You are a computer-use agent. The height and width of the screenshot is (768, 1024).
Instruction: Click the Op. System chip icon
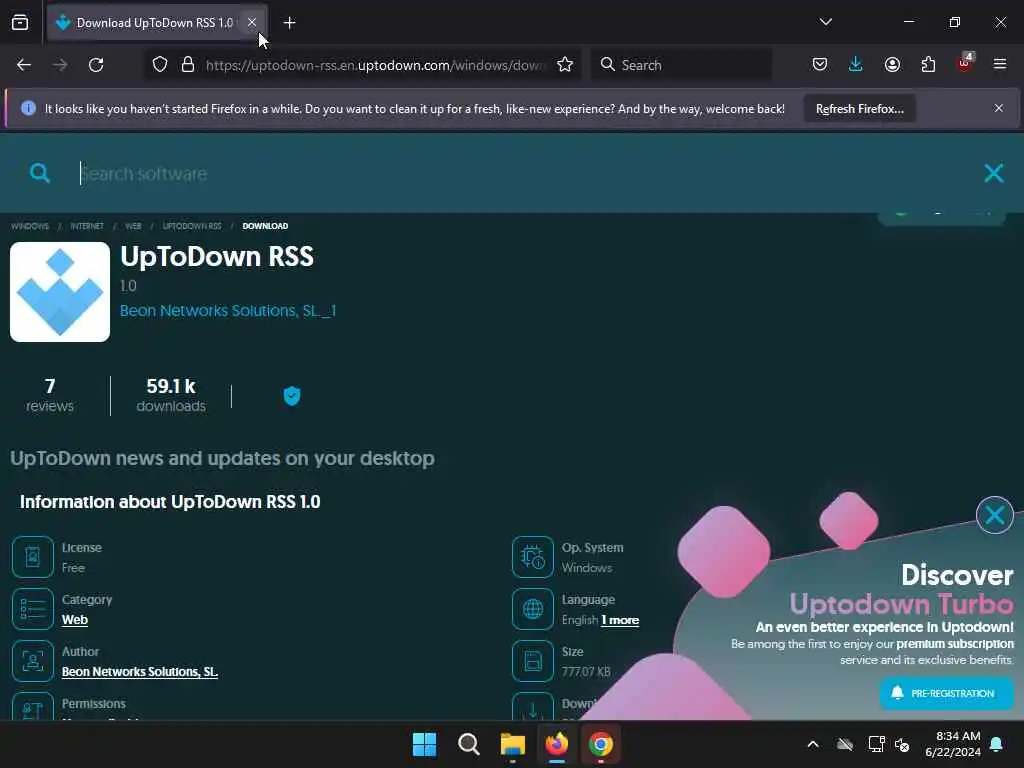pyautogui.click(x=533, y=557)
